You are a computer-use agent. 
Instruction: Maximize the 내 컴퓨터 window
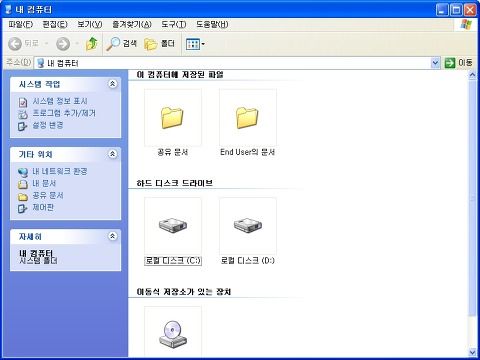click(456, 10)
